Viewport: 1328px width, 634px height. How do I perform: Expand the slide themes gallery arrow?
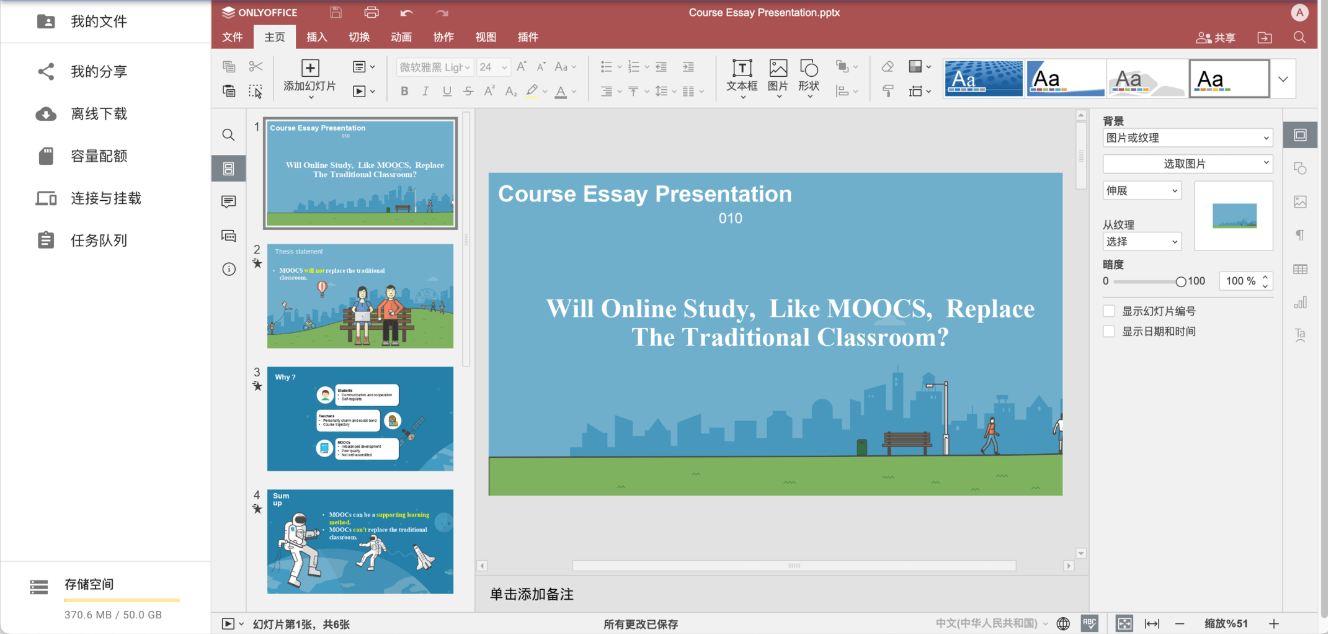1283,79
